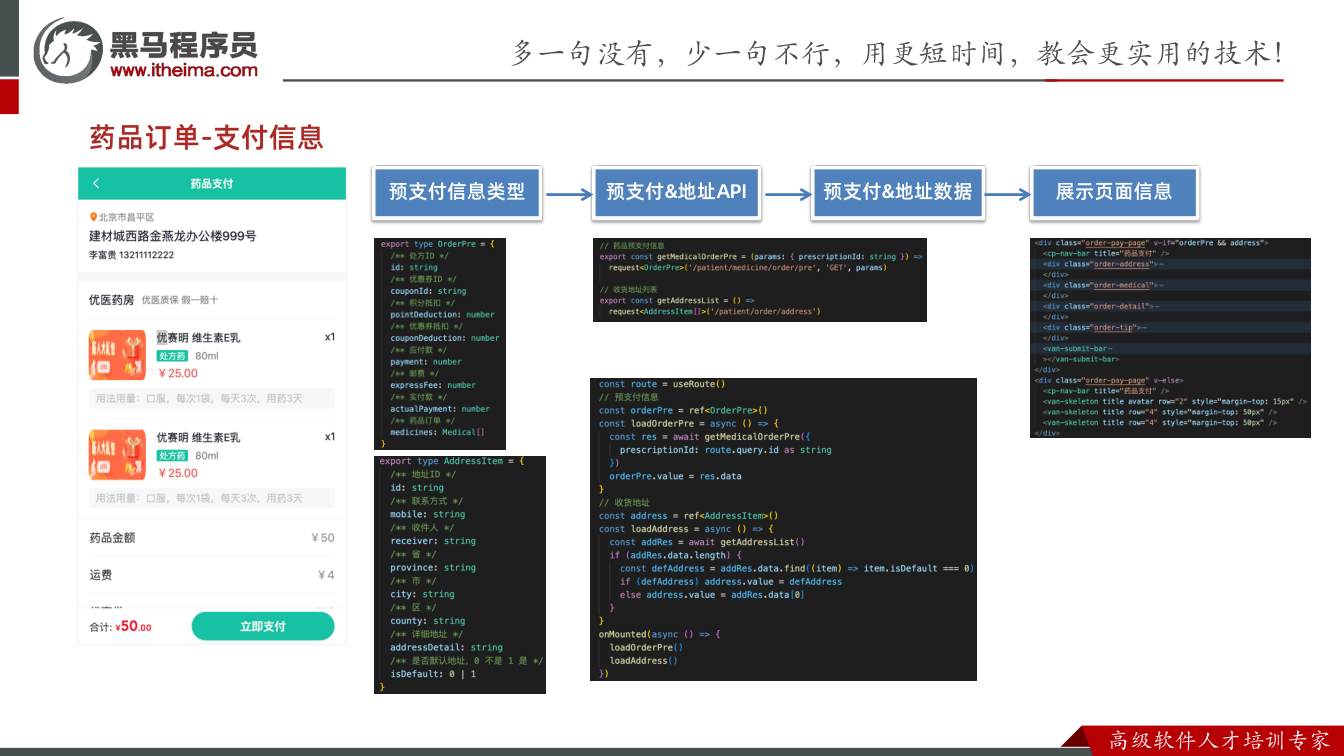
Task: Click the line 'export const getAddressList = () =>'
Action: [x=677, y=300]
